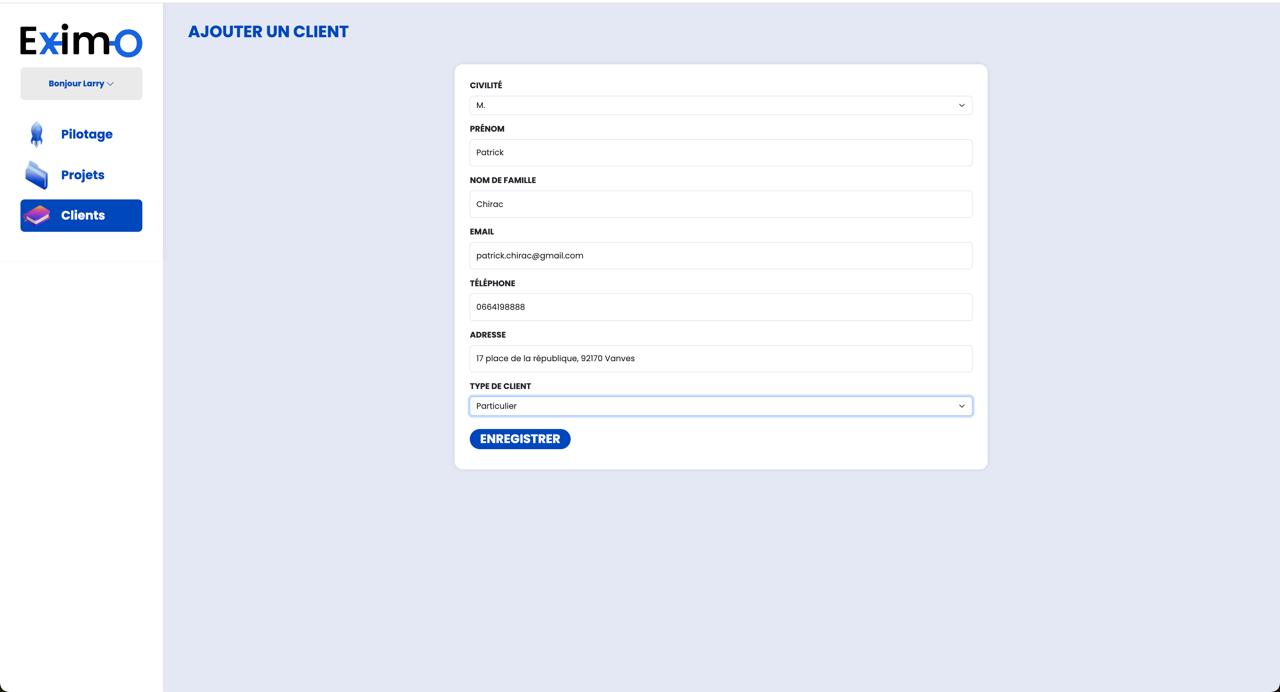Image resolution: width=1280 pixels, height=692 pixels.
Task: Click the Pilotage rocket icon
Action: 37,134
